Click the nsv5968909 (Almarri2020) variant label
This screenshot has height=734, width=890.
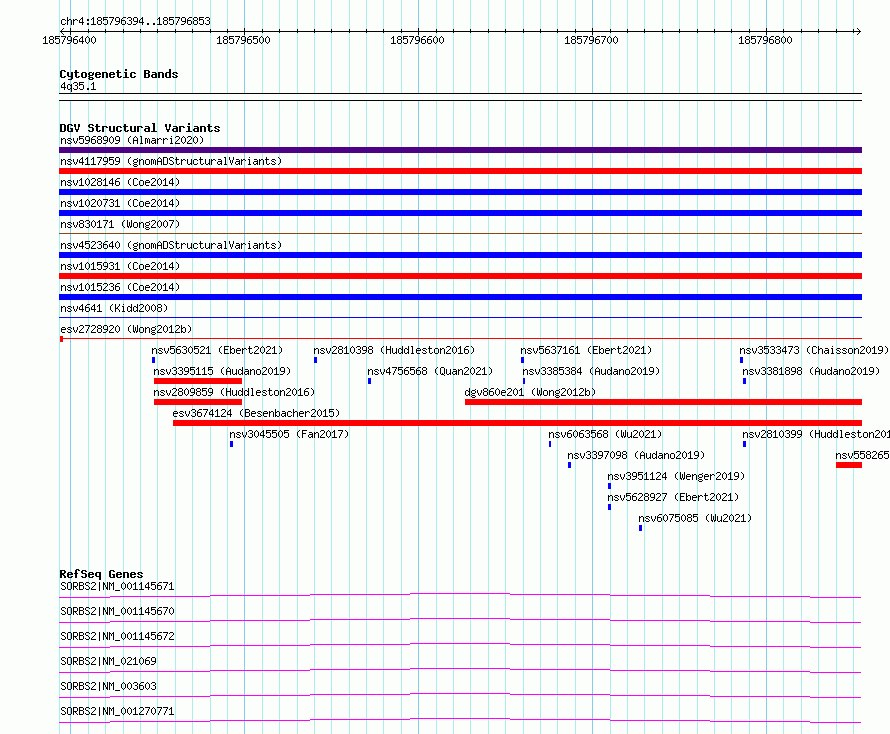pyautogui.click(x=132, y=140)
